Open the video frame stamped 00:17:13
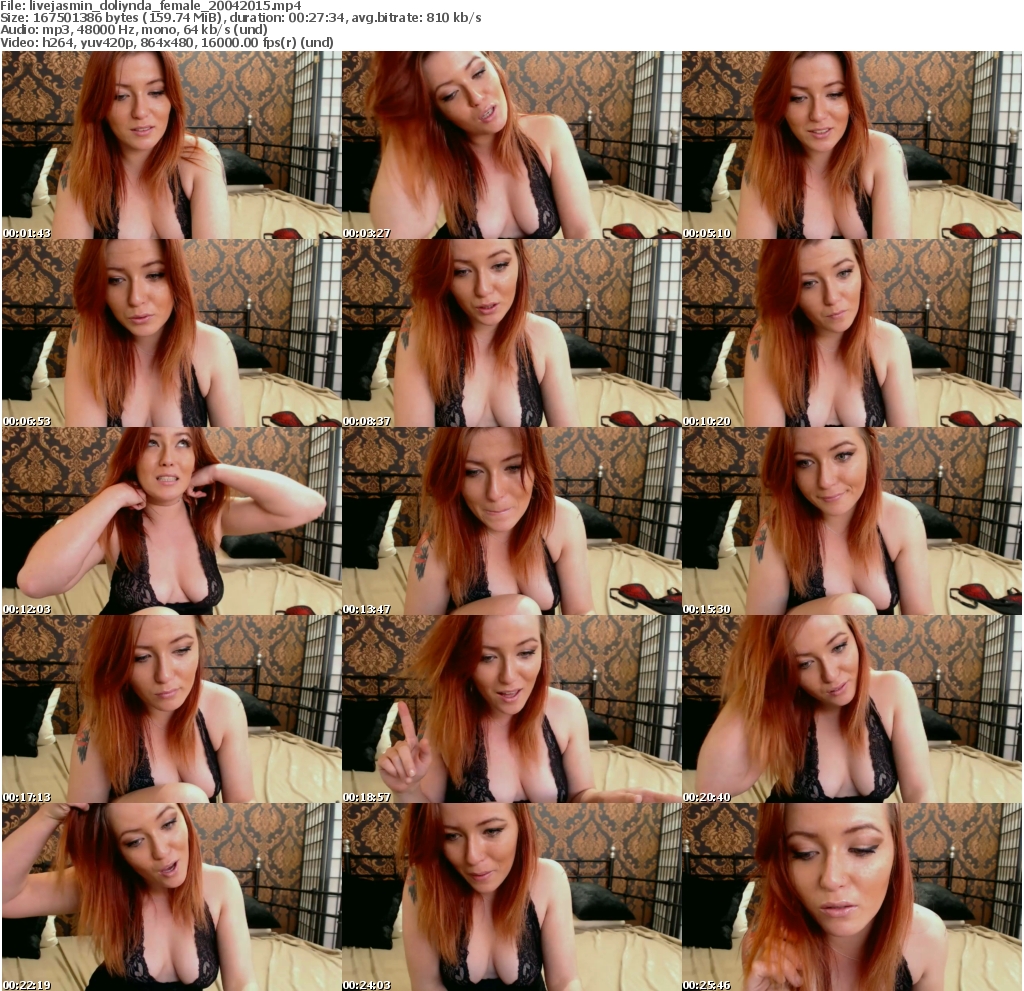 [171, 709]
